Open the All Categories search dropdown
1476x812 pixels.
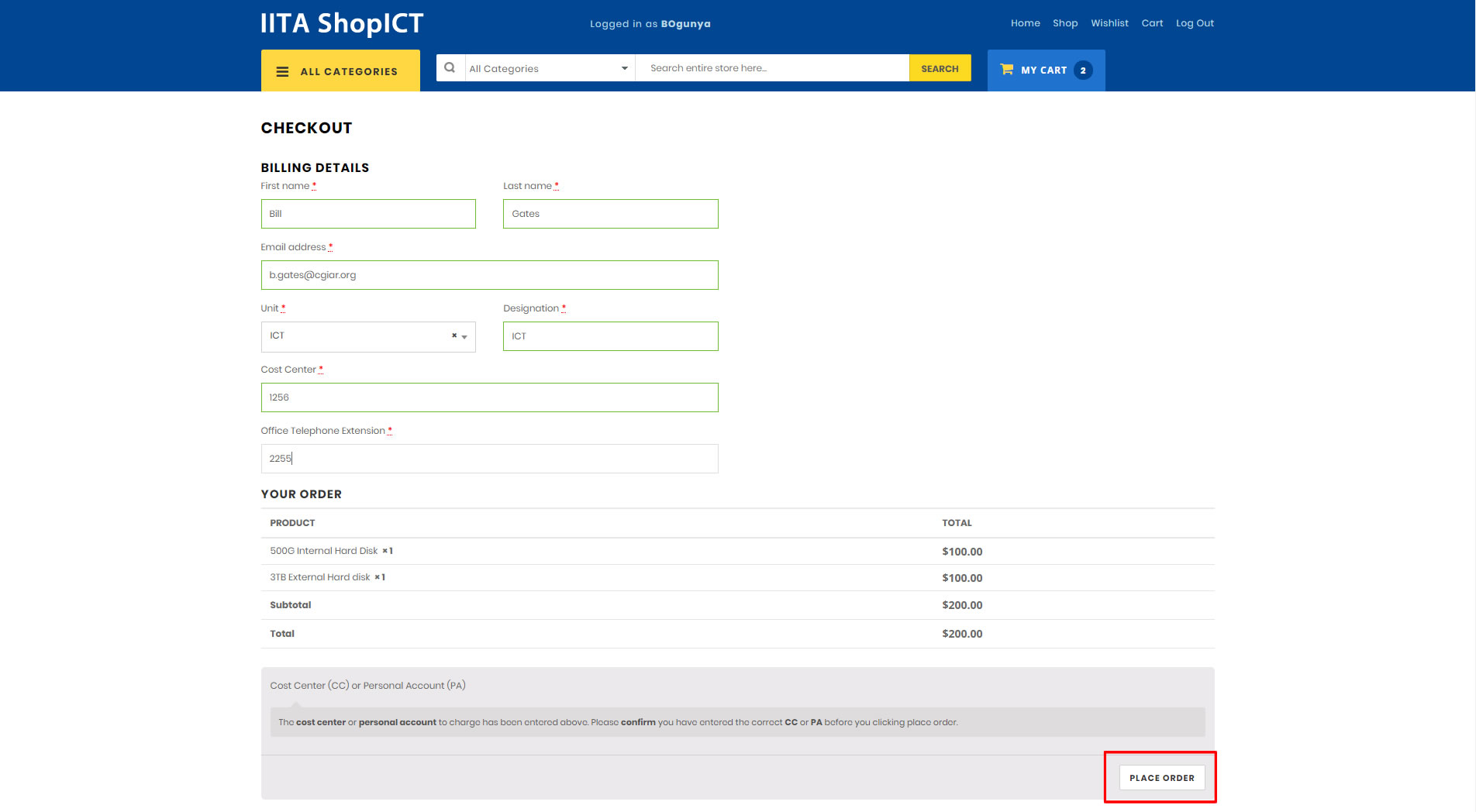coord(549,68)
